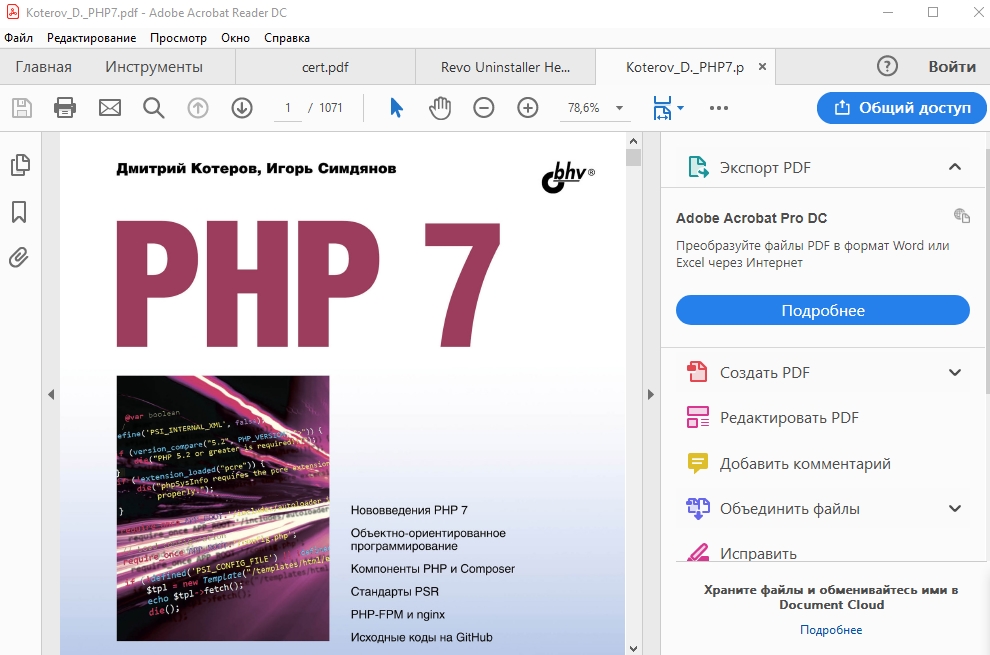Screen dimensions: 990x655
Task: Switch to the Инструменты tab
Action: coord(154,67)
